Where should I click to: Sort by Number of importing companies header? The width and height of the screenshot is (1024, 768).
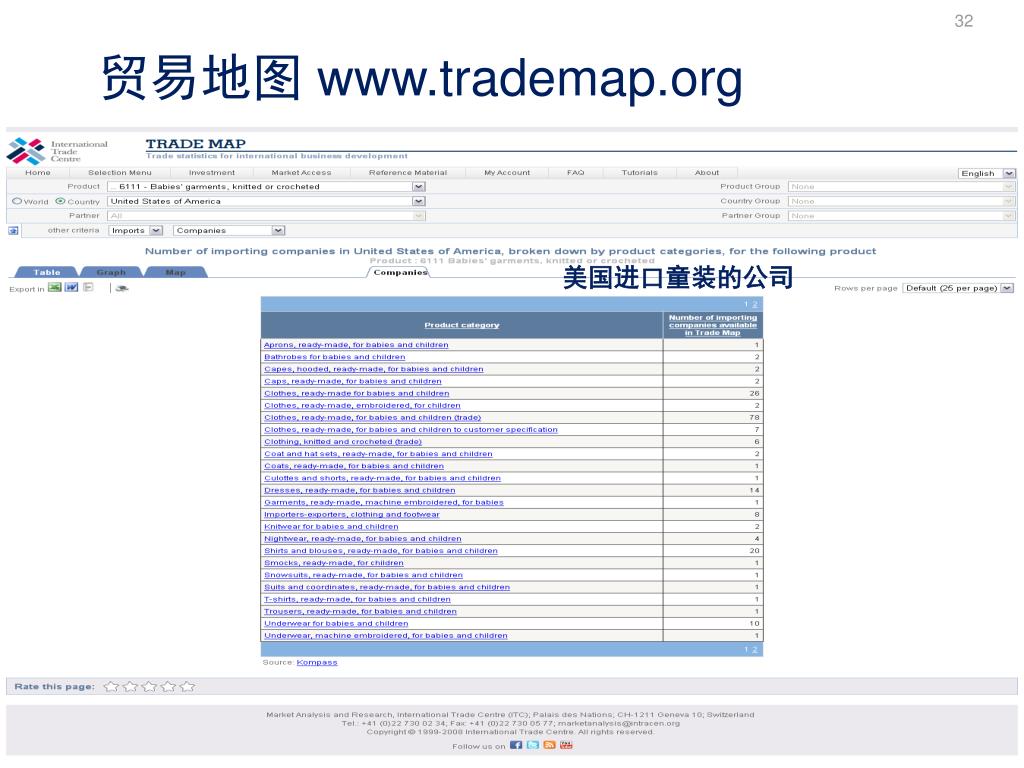click(712, 325)
